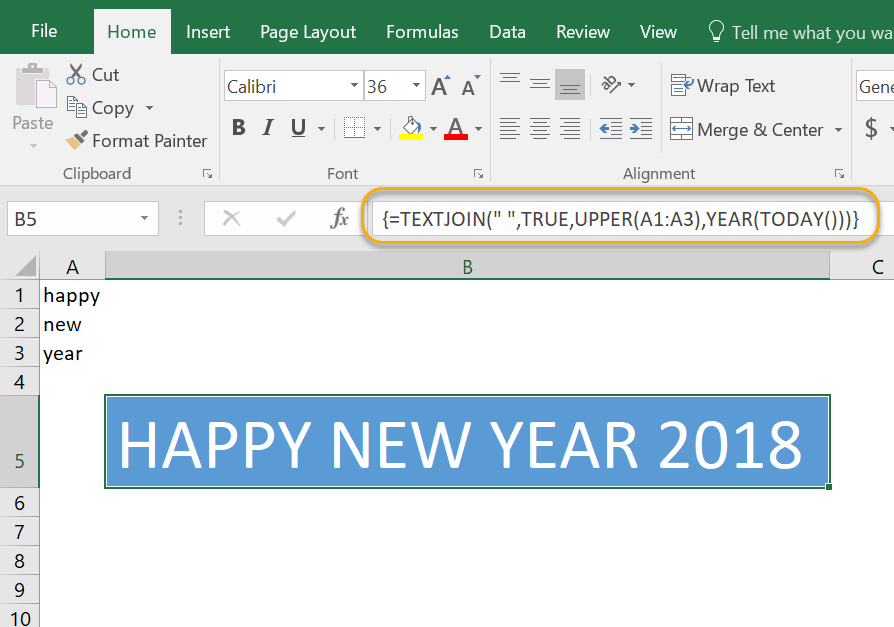Screen dimensions: 894x627
Task: Switch to the Insert tab
Action: pos(208,32)
